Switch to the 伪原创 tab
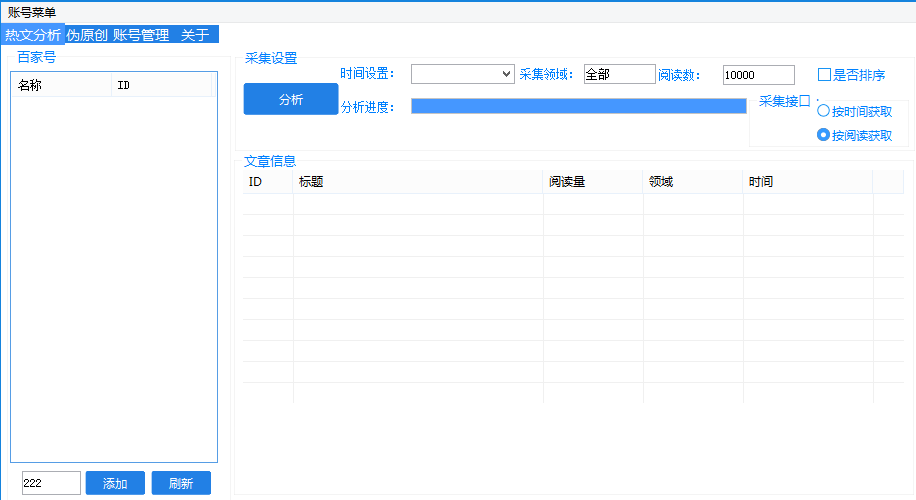Viewport: 916px width, 500px height. point(87,35)
